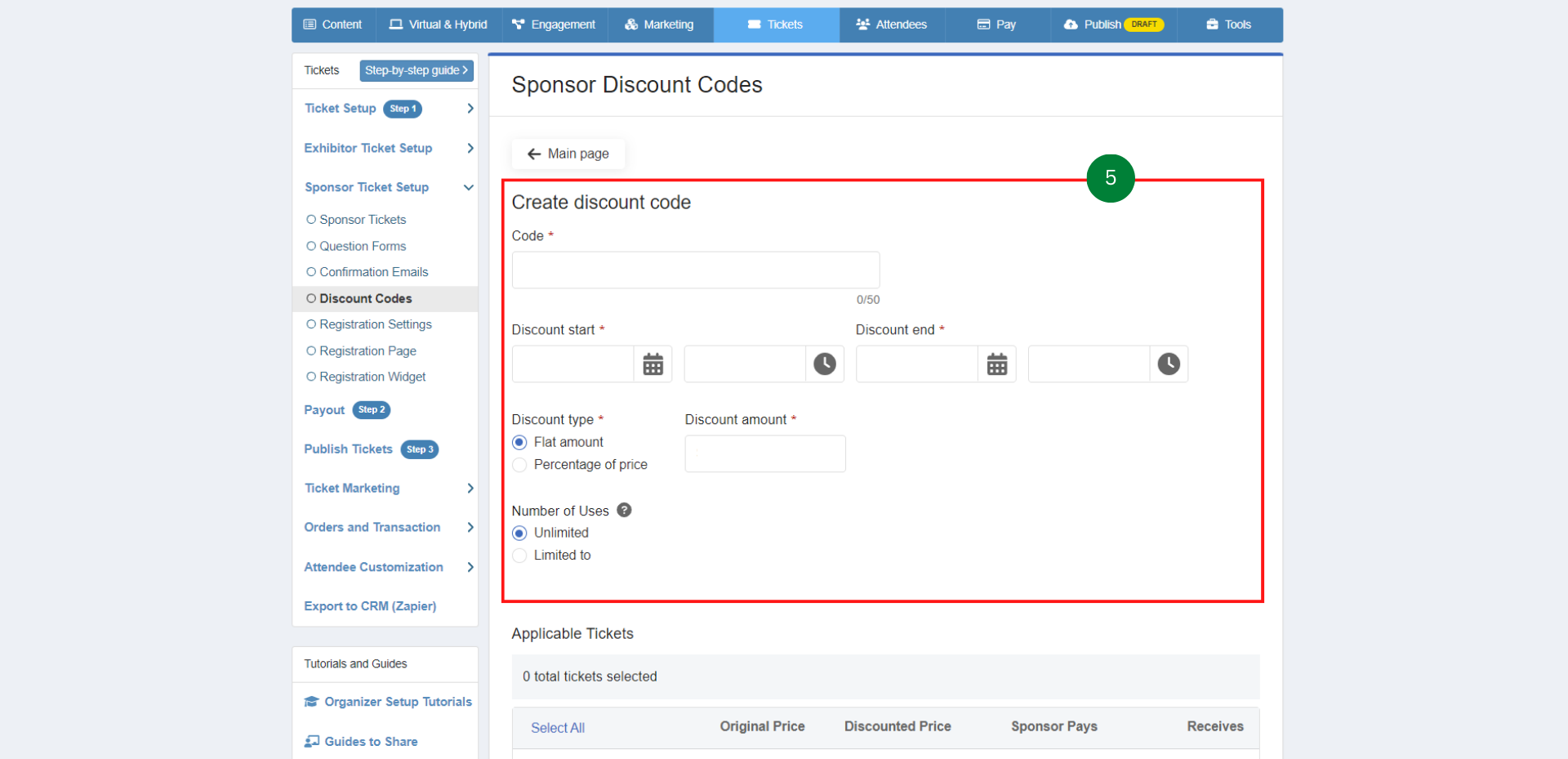Viewport: 1568px width, 759px height.
Task: Open the Marketing tab
Action: [660, 25]
